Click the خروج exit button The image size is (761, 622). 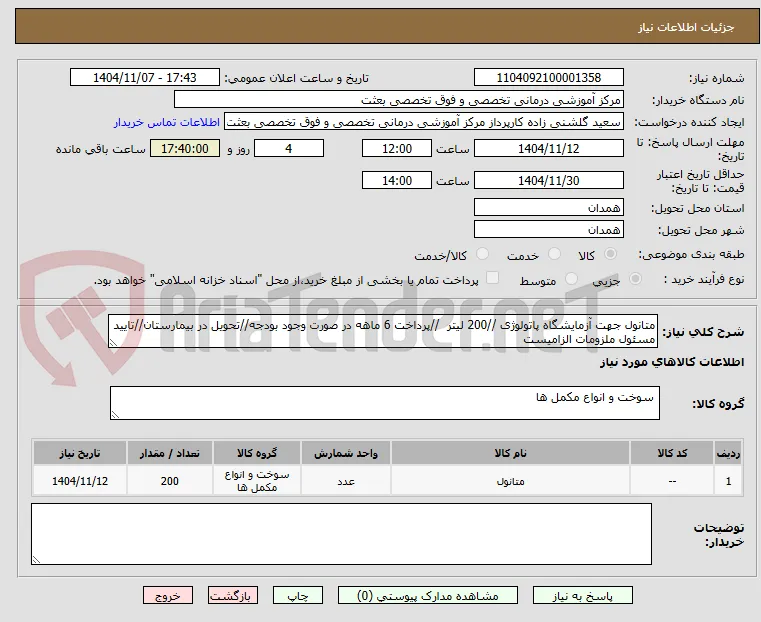point(168,595)
